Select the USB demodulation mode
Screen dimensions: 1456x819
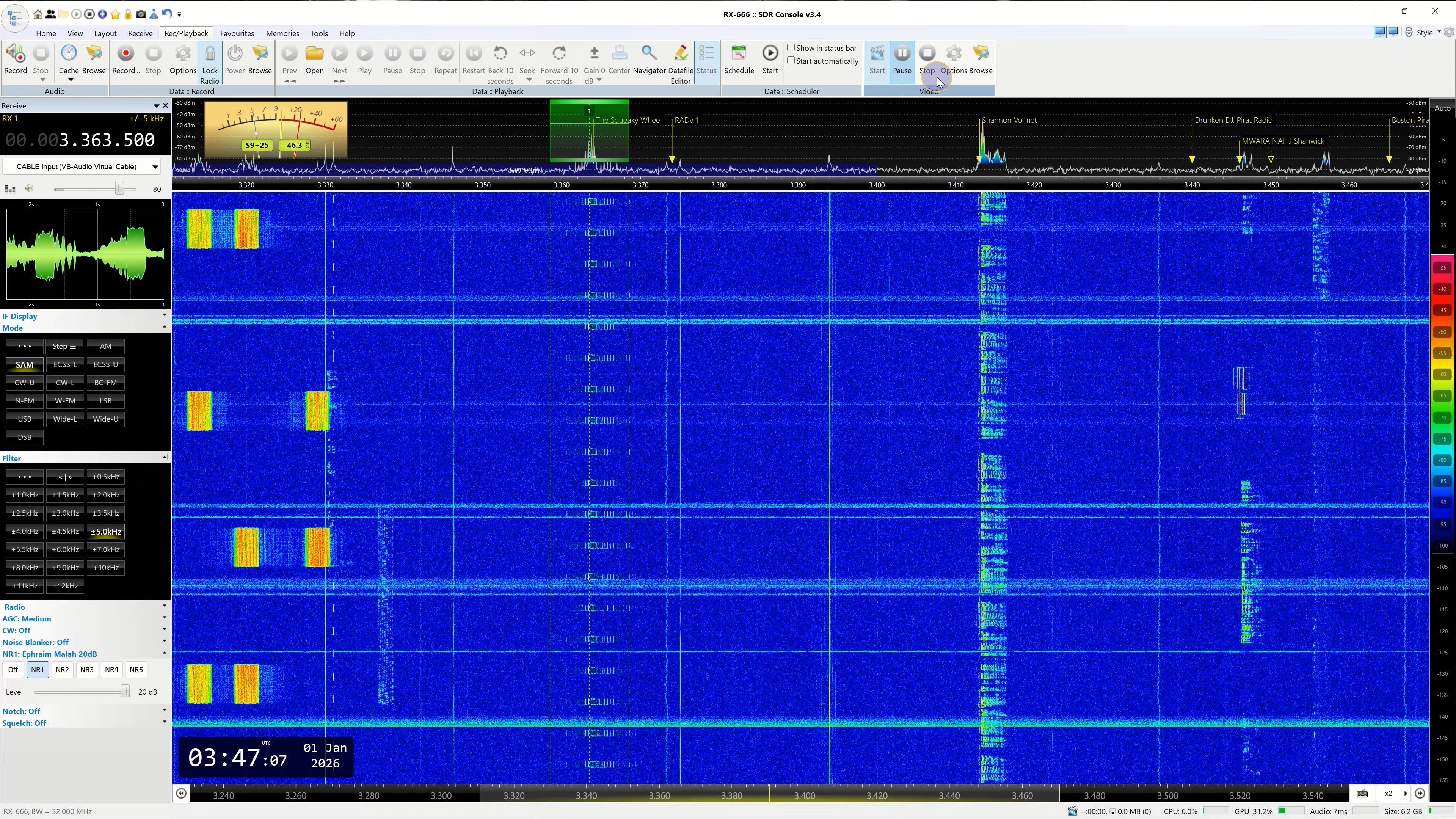pyautogui.click(x=24, y=419)
